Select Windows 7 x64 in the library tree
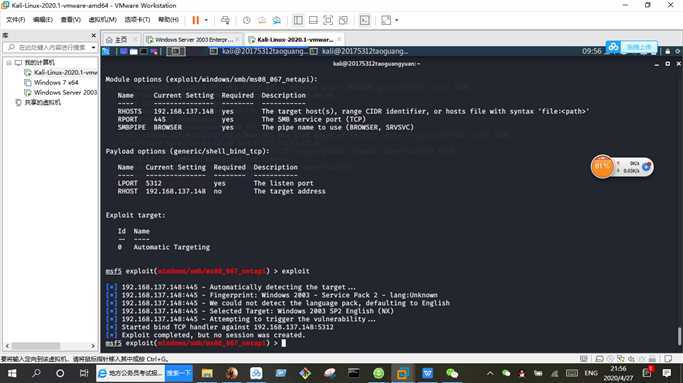 (x=51, y=82)
